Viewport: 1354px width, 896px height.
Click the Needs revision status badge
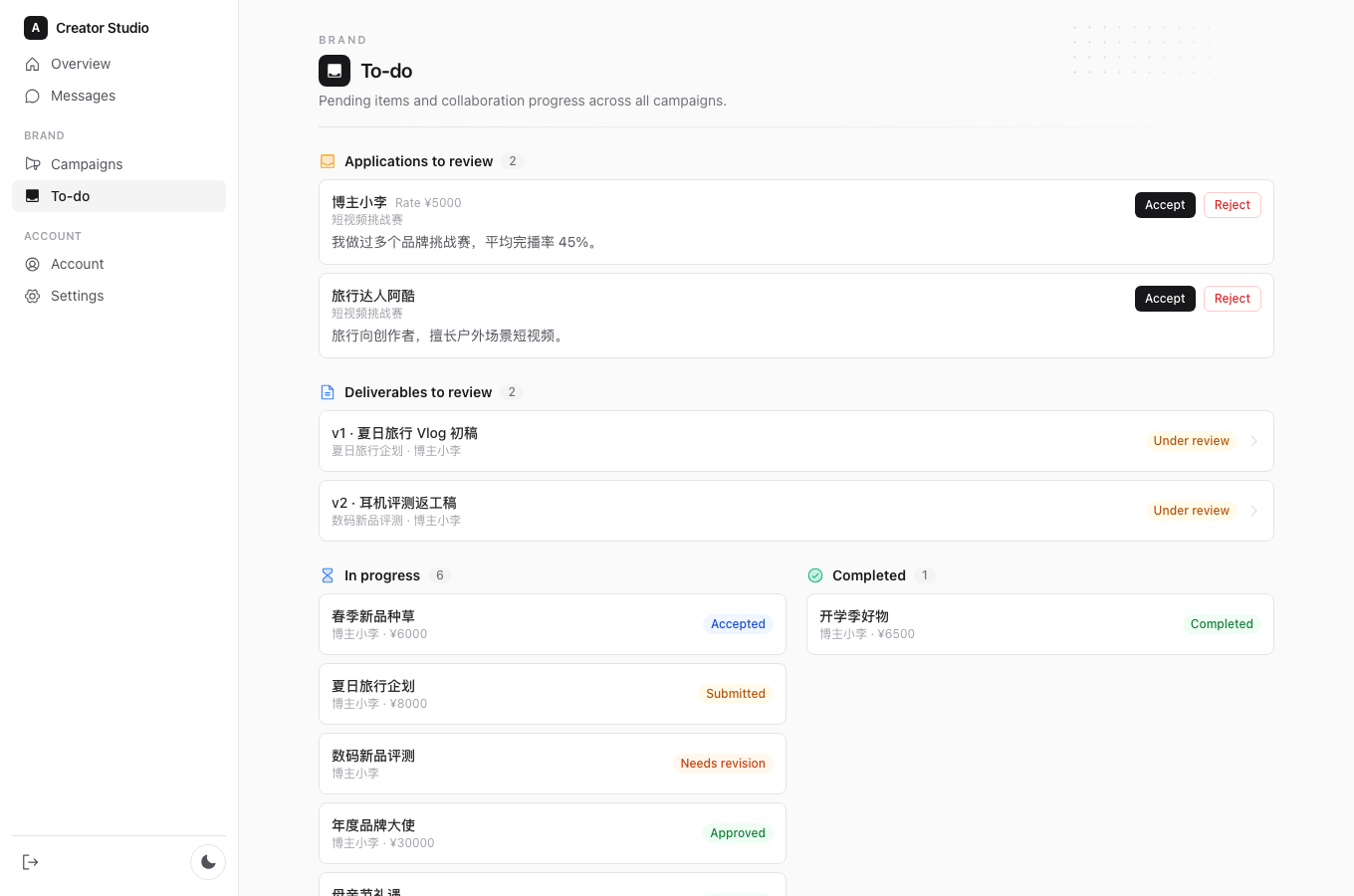click(723, 764)
